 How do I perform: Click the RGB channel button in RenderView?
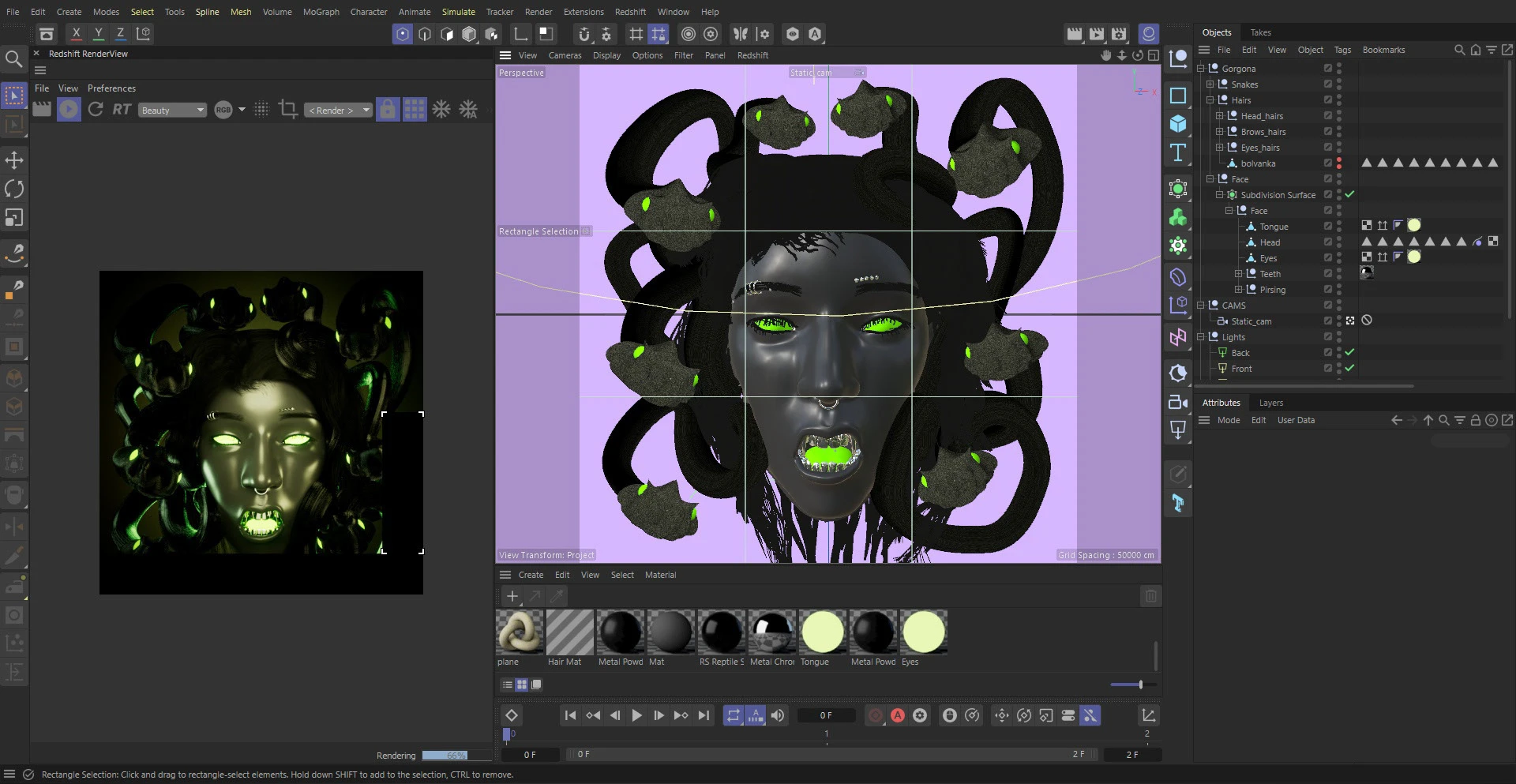[223, 109]
